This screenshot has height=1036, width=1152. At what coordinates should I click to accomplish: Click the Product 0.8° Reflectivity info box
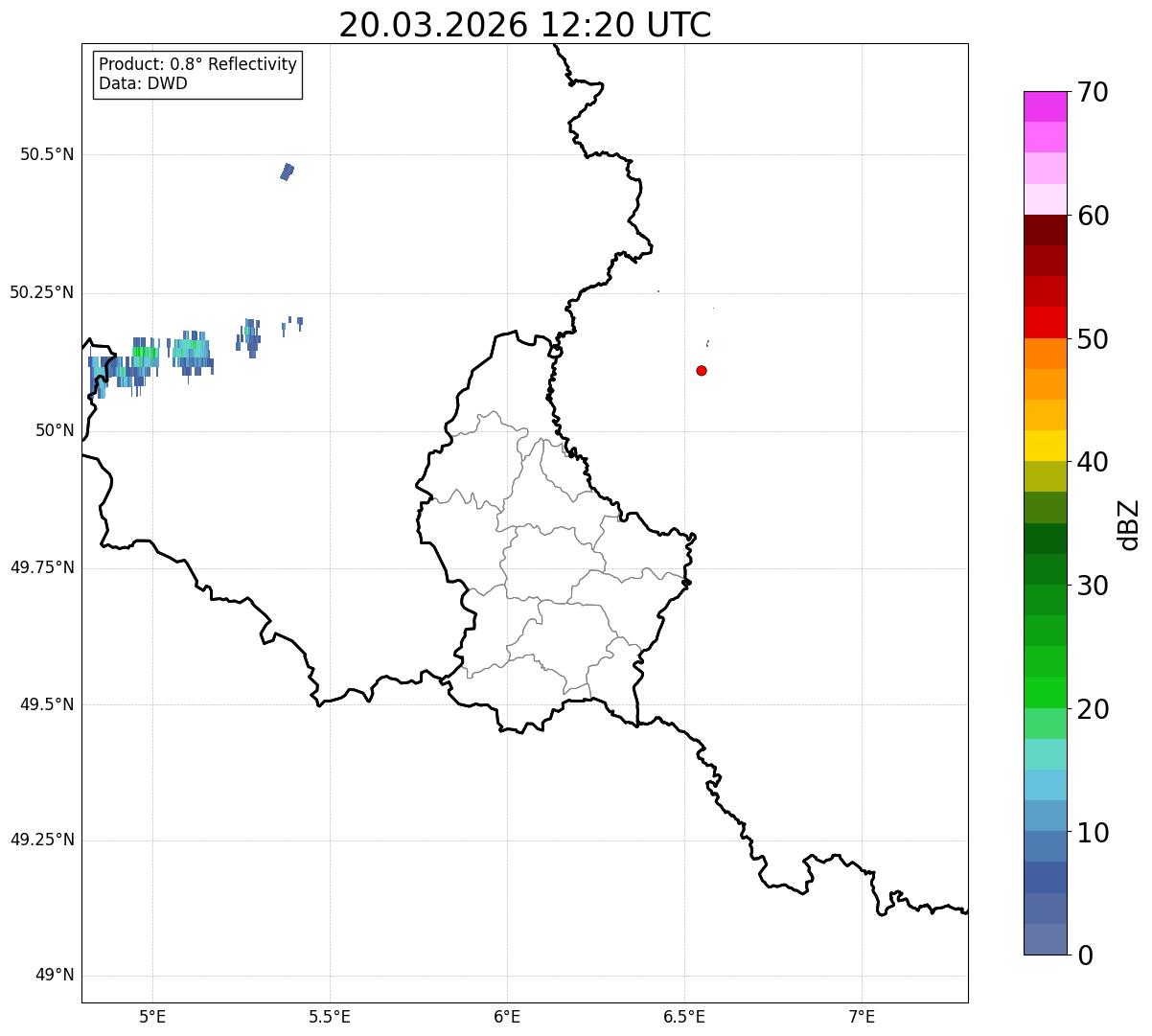[197, 74]
